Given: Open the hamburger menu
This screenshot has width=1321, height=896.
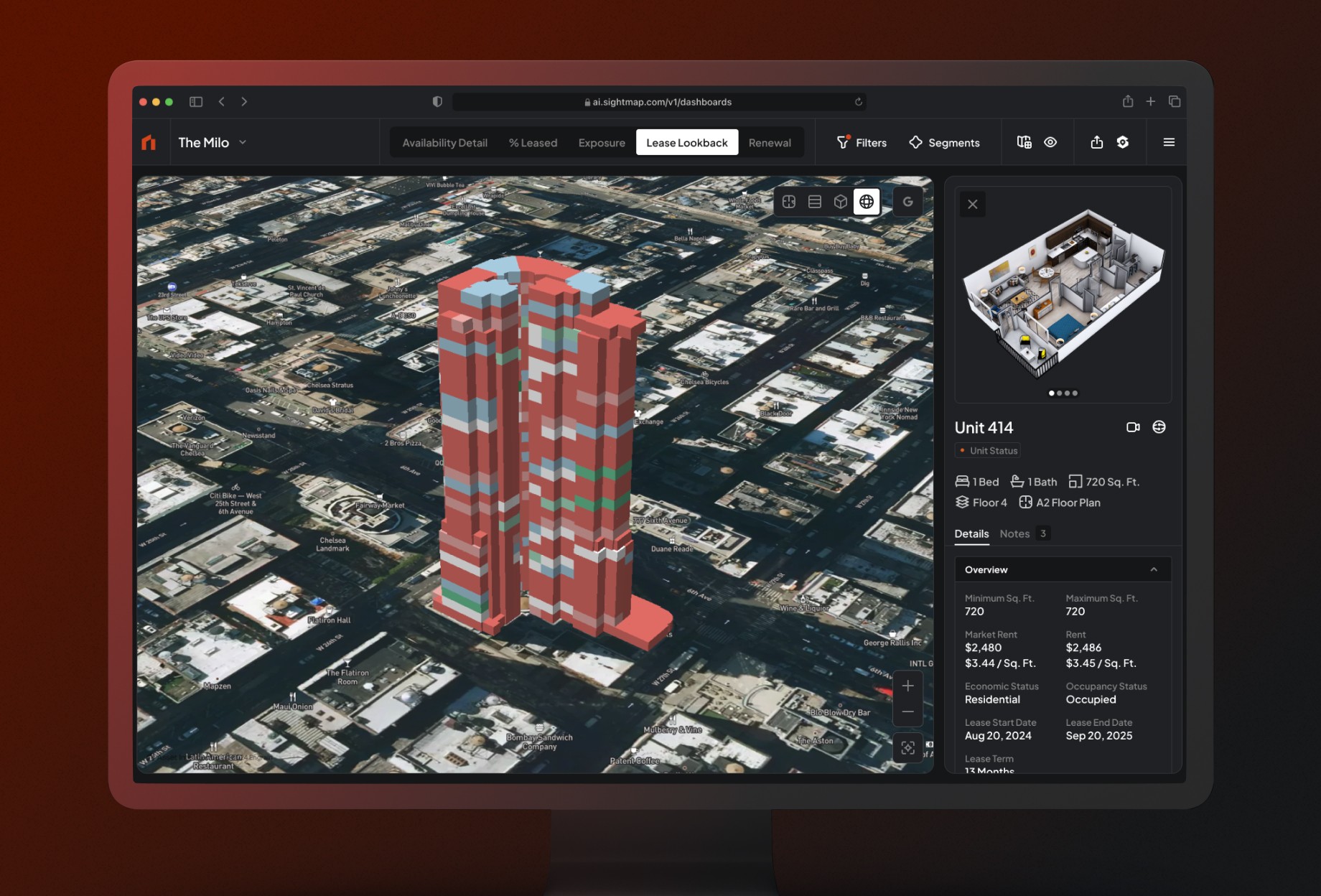Looking at the screenshot, I should tap(1169, 142).
